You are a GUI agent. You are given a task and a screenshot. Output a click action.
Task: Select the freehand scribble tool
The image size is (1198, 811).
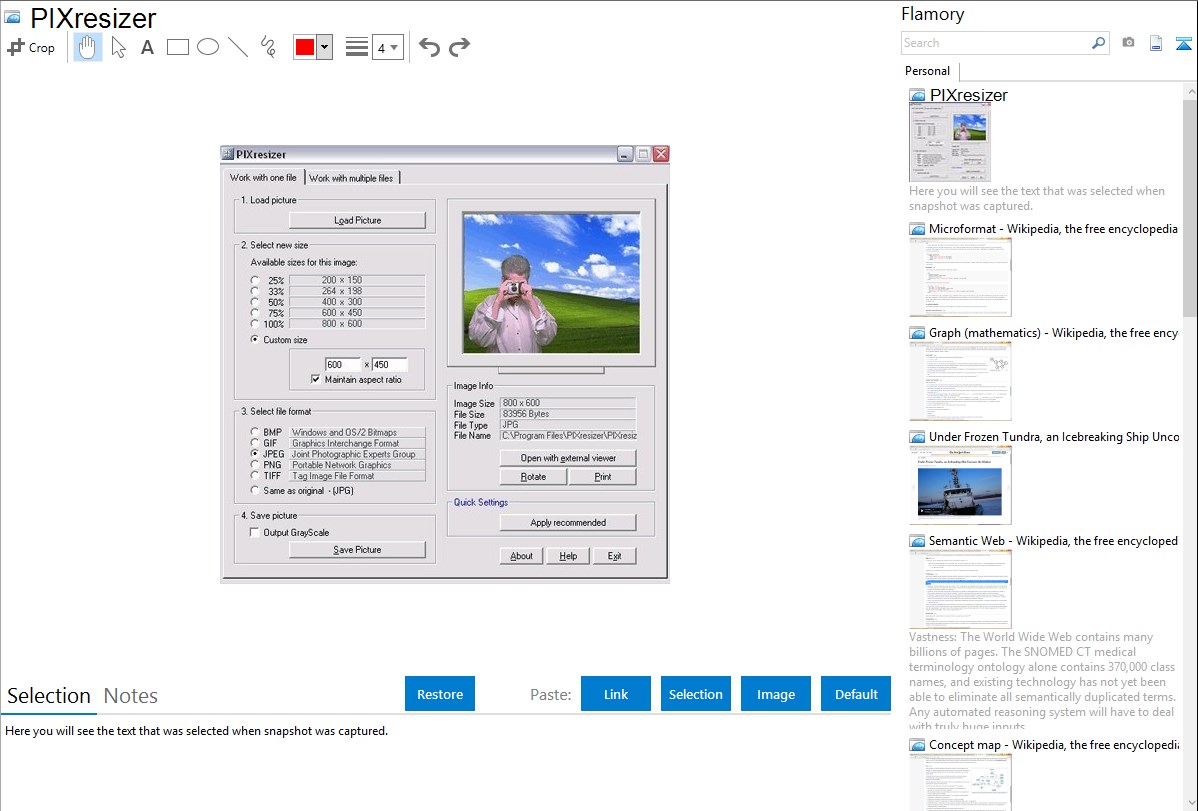(x=268, y=47)
